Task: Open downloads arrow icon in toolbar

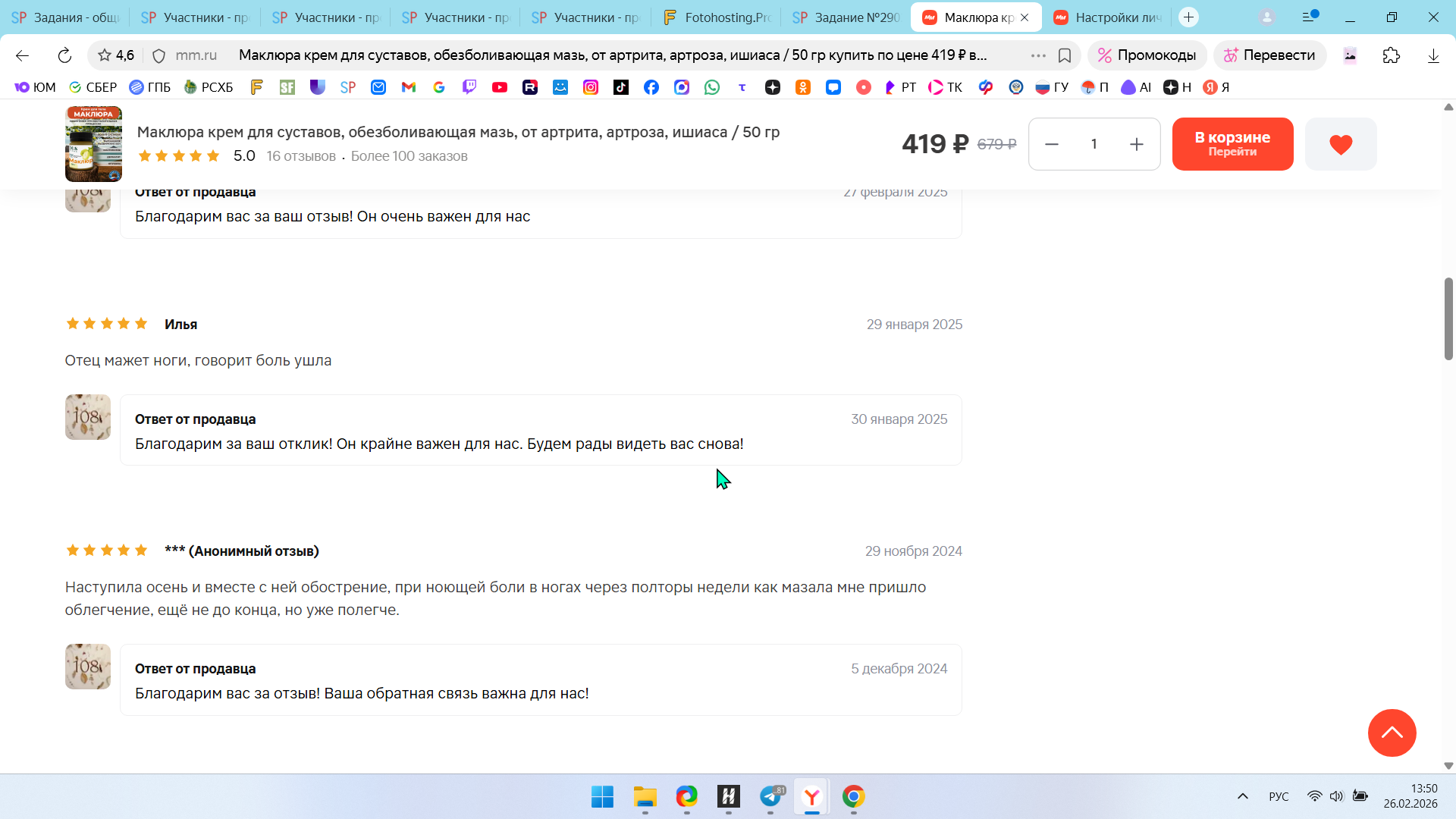Action: click(1433, 55)
